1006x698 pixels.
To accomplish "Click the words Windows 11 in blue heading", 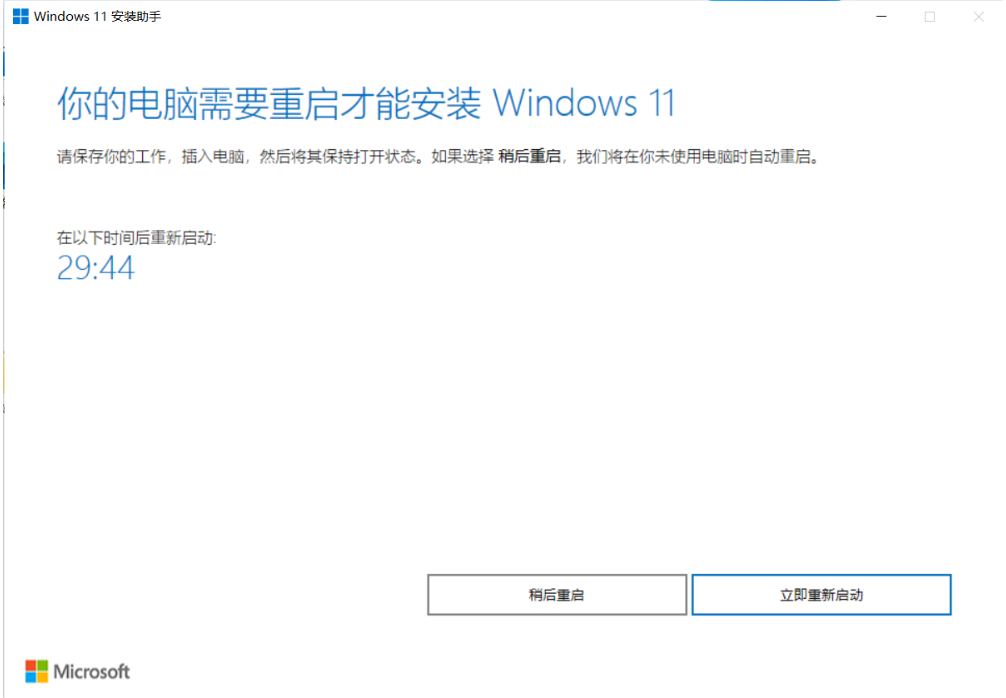I will pyautogui.click(x=584, y=103).
